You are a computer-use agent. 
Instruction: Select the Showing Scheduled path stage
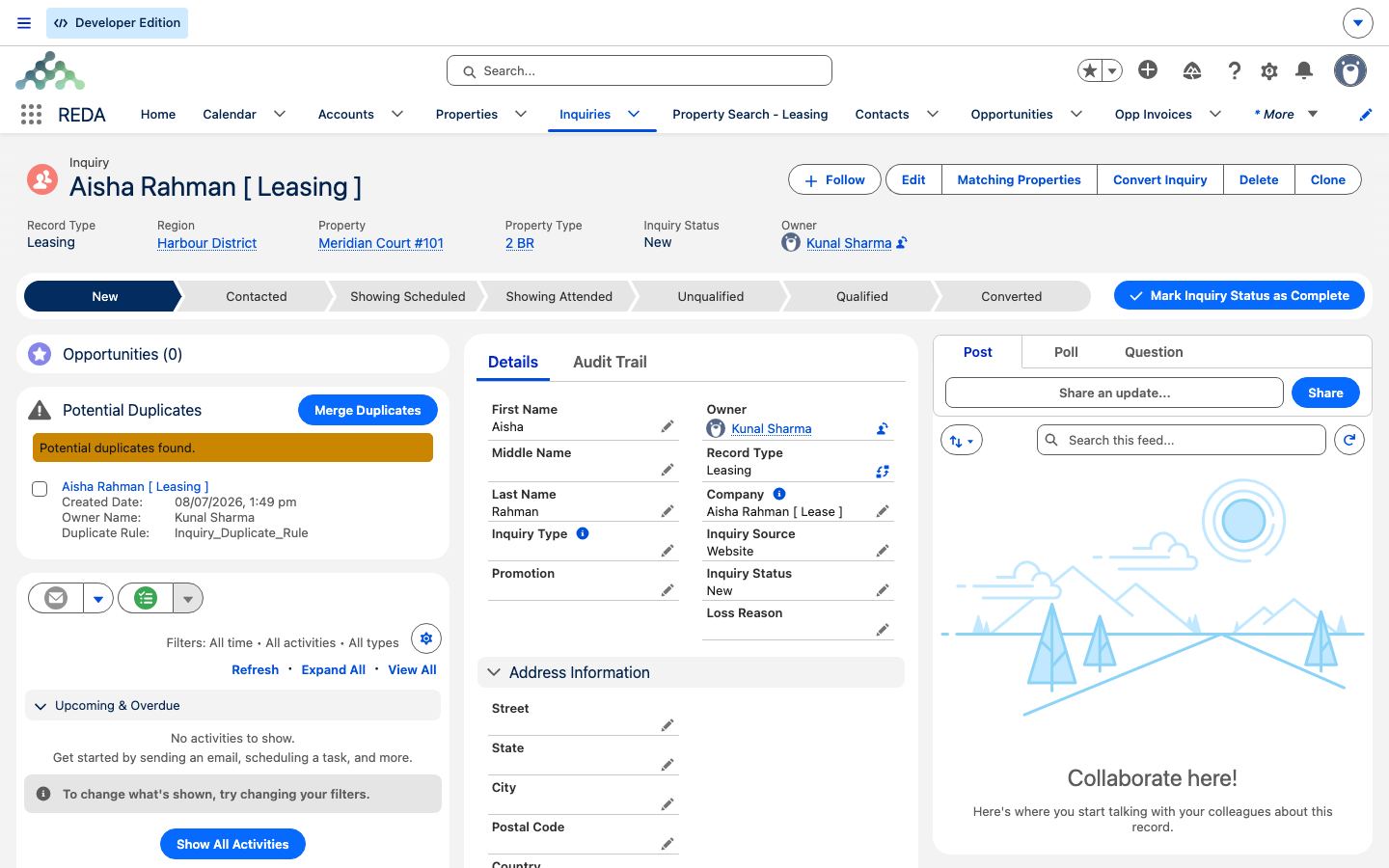click(408, 296)
